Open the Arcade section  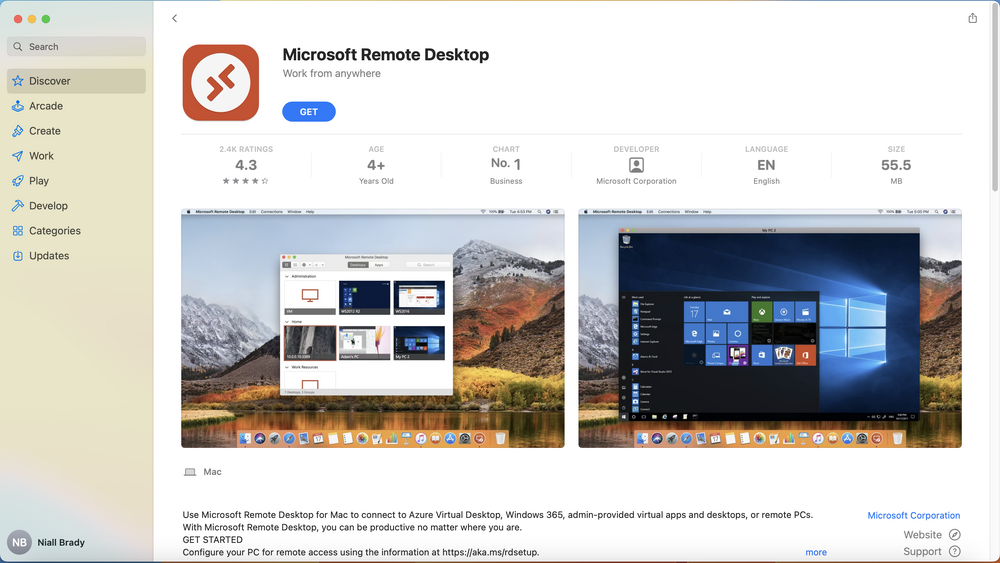(x=77, y=106)
